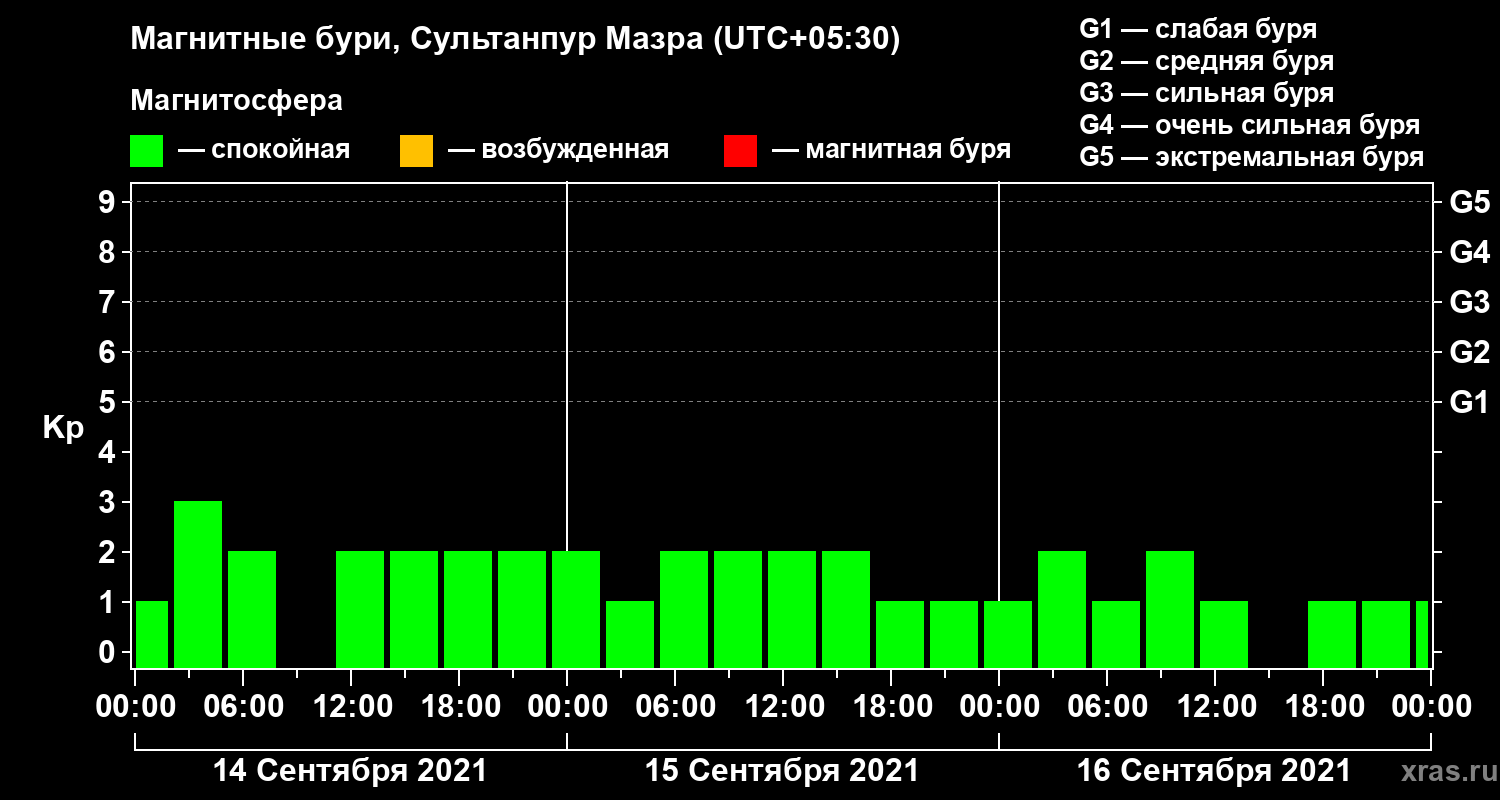
Task: Click the right-axis label G1
Action: [1469, 402]
